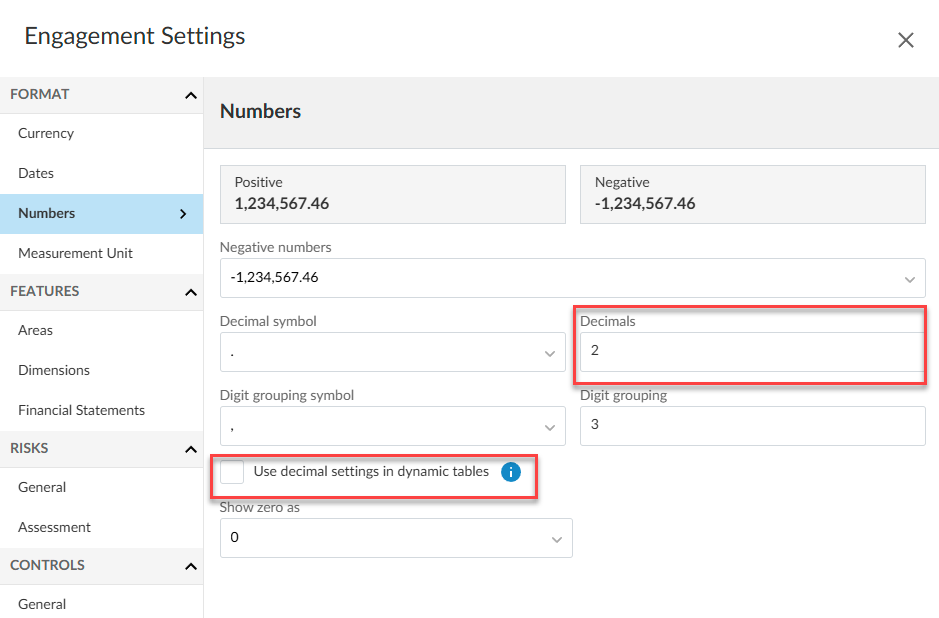Enable Use decimal settings in dynamic tables

231,471
